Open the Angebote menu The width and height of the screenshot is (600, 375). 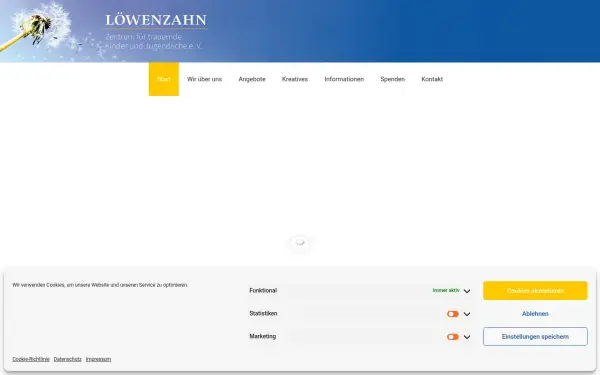pos(252,79)
